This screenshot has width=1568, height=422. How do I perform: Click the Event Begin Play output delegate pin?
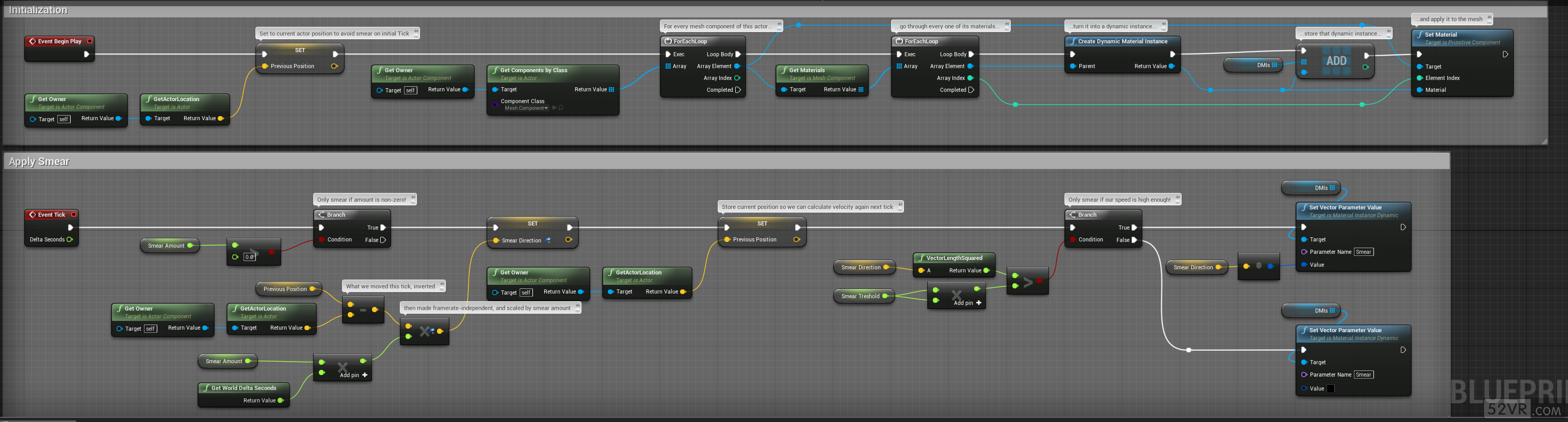click(89, 41)
